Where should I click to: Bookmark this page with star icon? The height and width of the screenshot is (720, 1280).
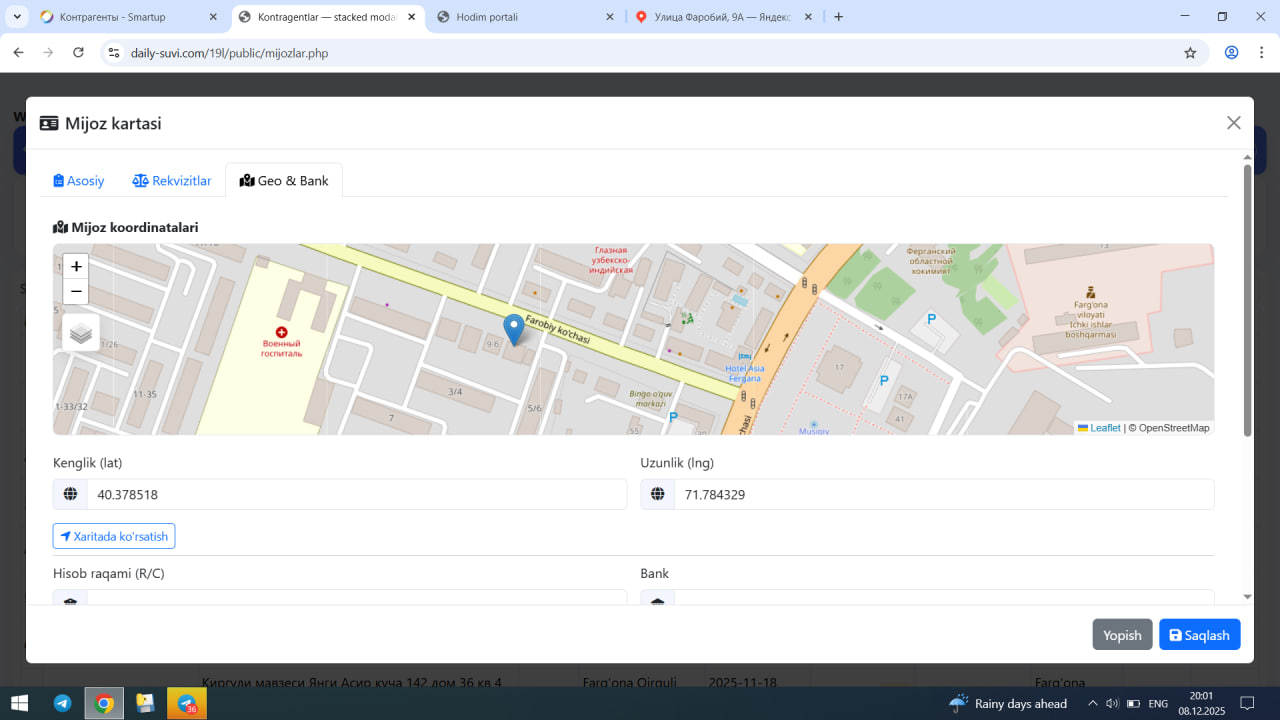click(1190, 53)
